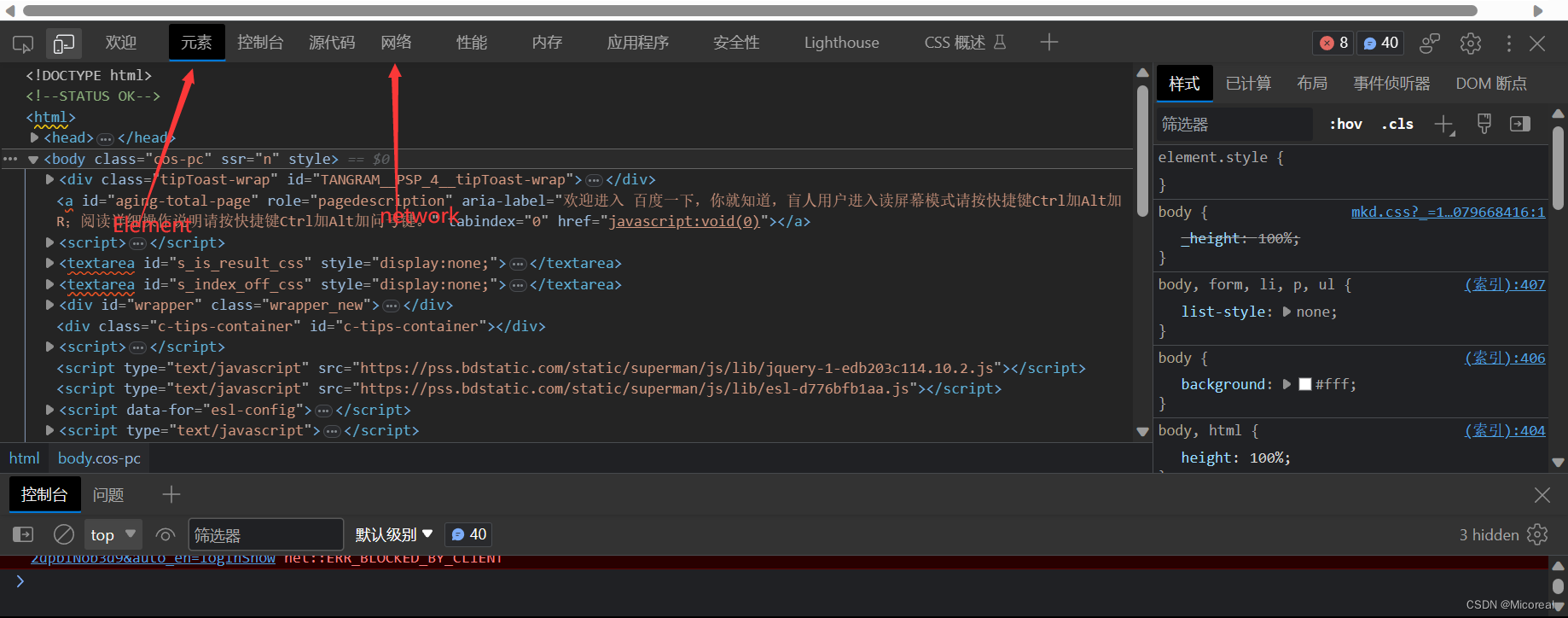The image size is (1568, 618).
Task: Collapse the body element node
Action: pyautogui.click(x=33, y=160)
